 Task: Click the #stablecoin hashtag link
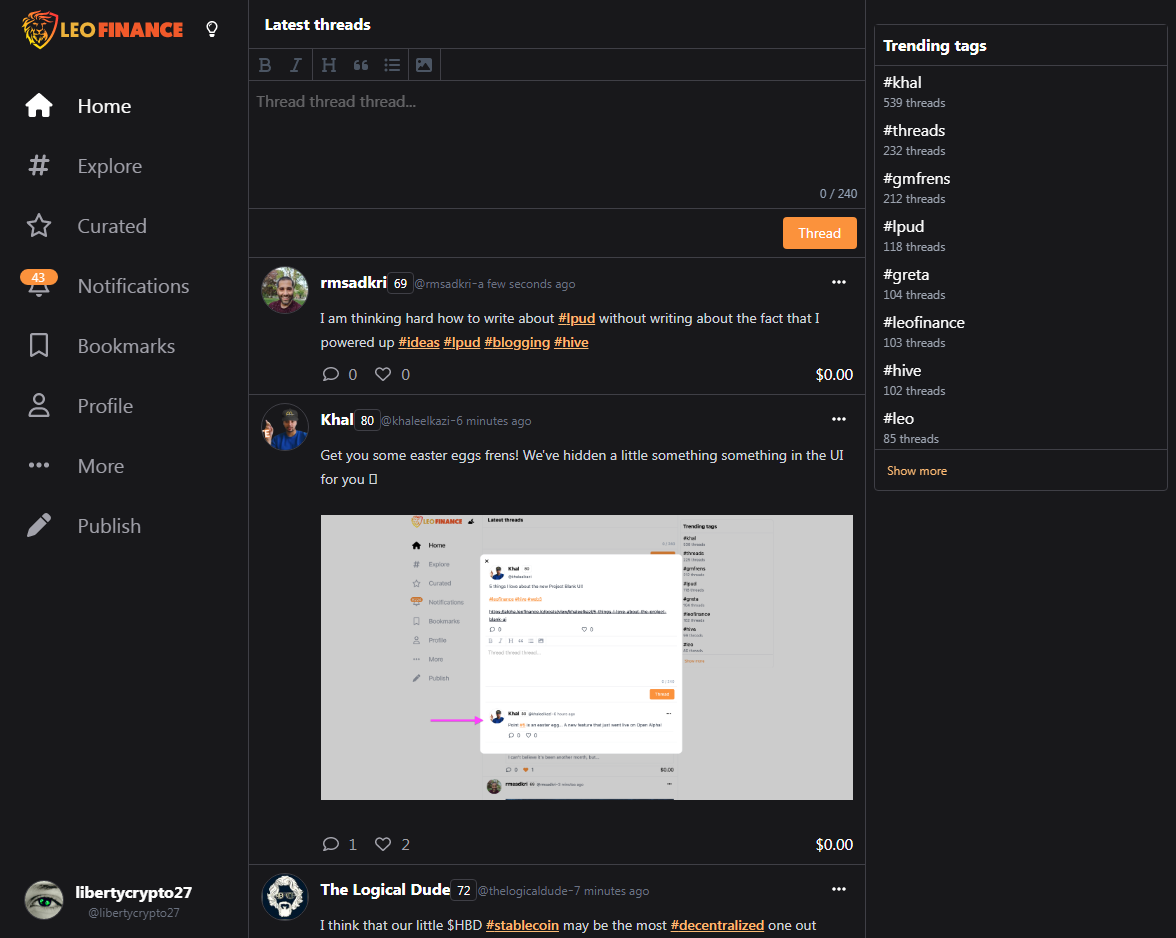coord(522,925)
